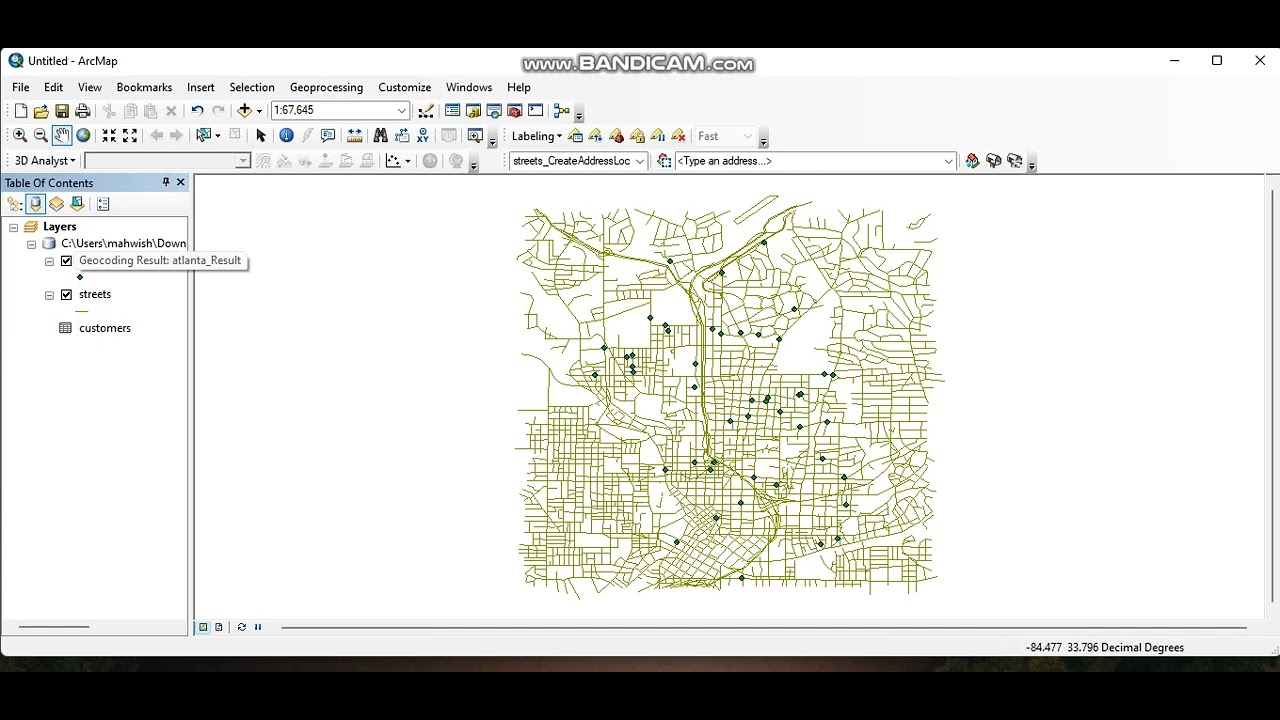The height and width of the screenshot is (720, 1280).
Task: Click the 3D Analyst toolbar button
Action: pos(45,161)
